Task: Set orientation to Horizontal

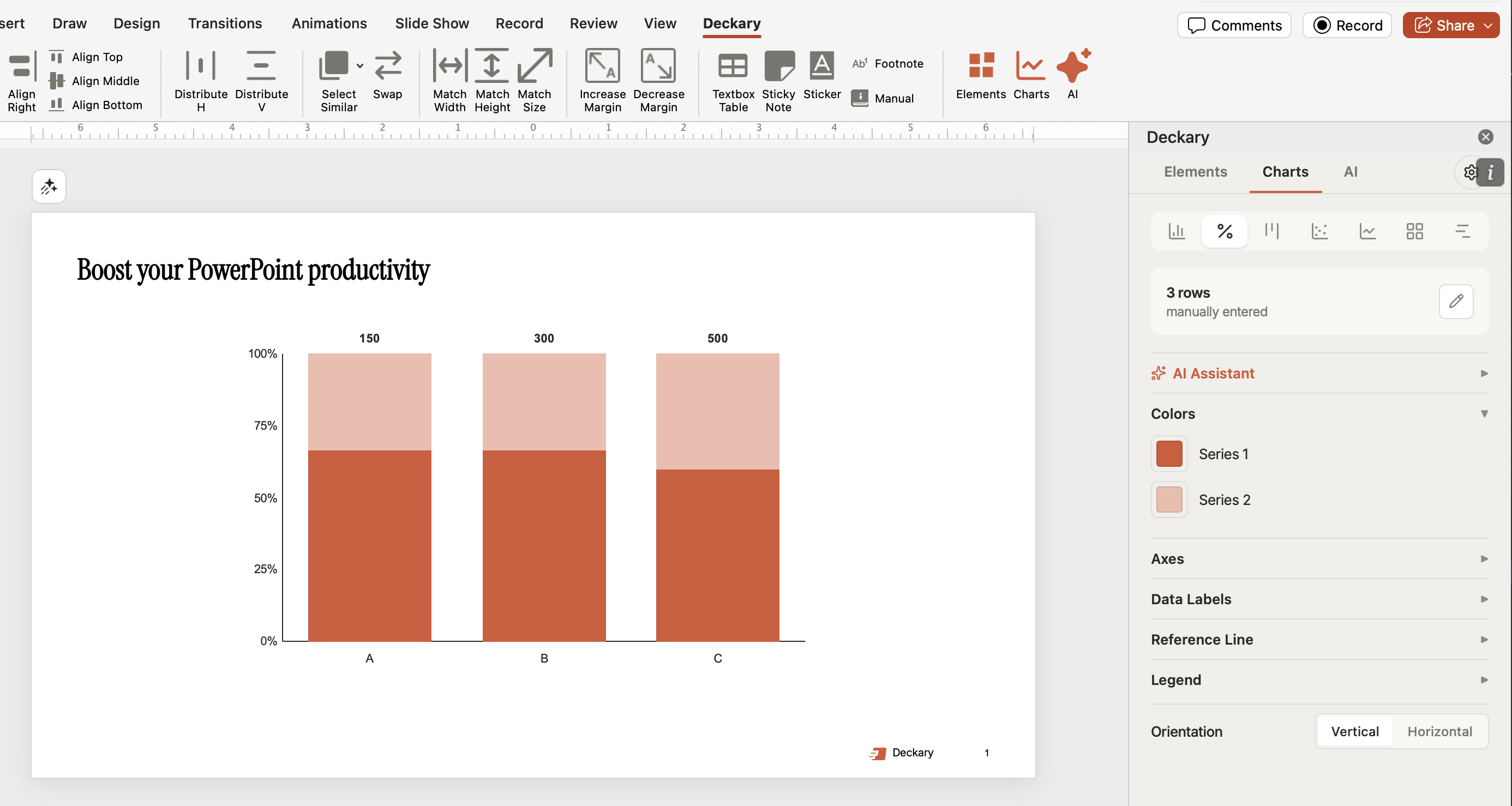Action: coord(1438,731)
